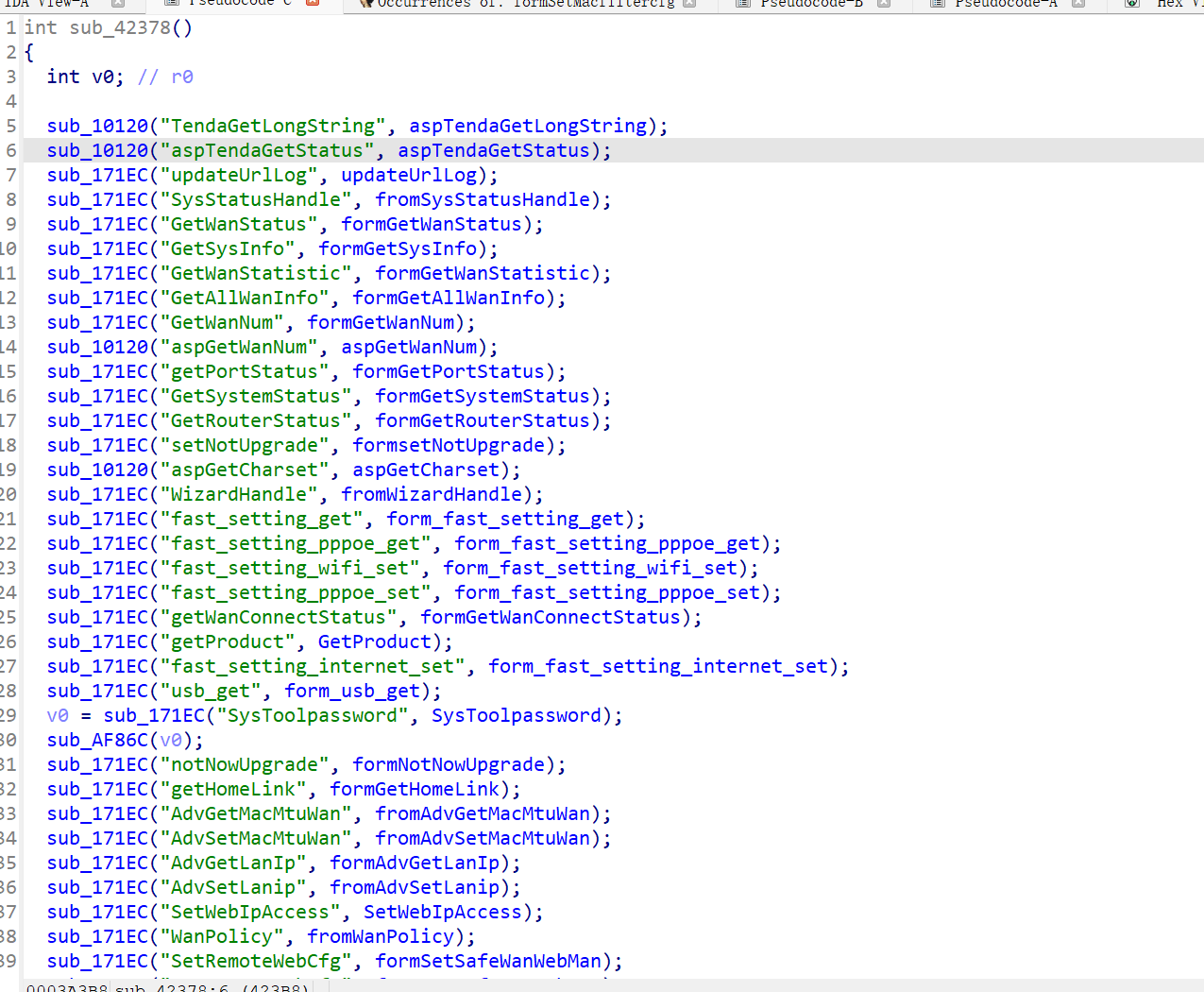Image resolution: width=1204 pixels, height=992 pixels.
Task: Click the "updateUrlLog" string literal
Action: (x=240, y=175)
